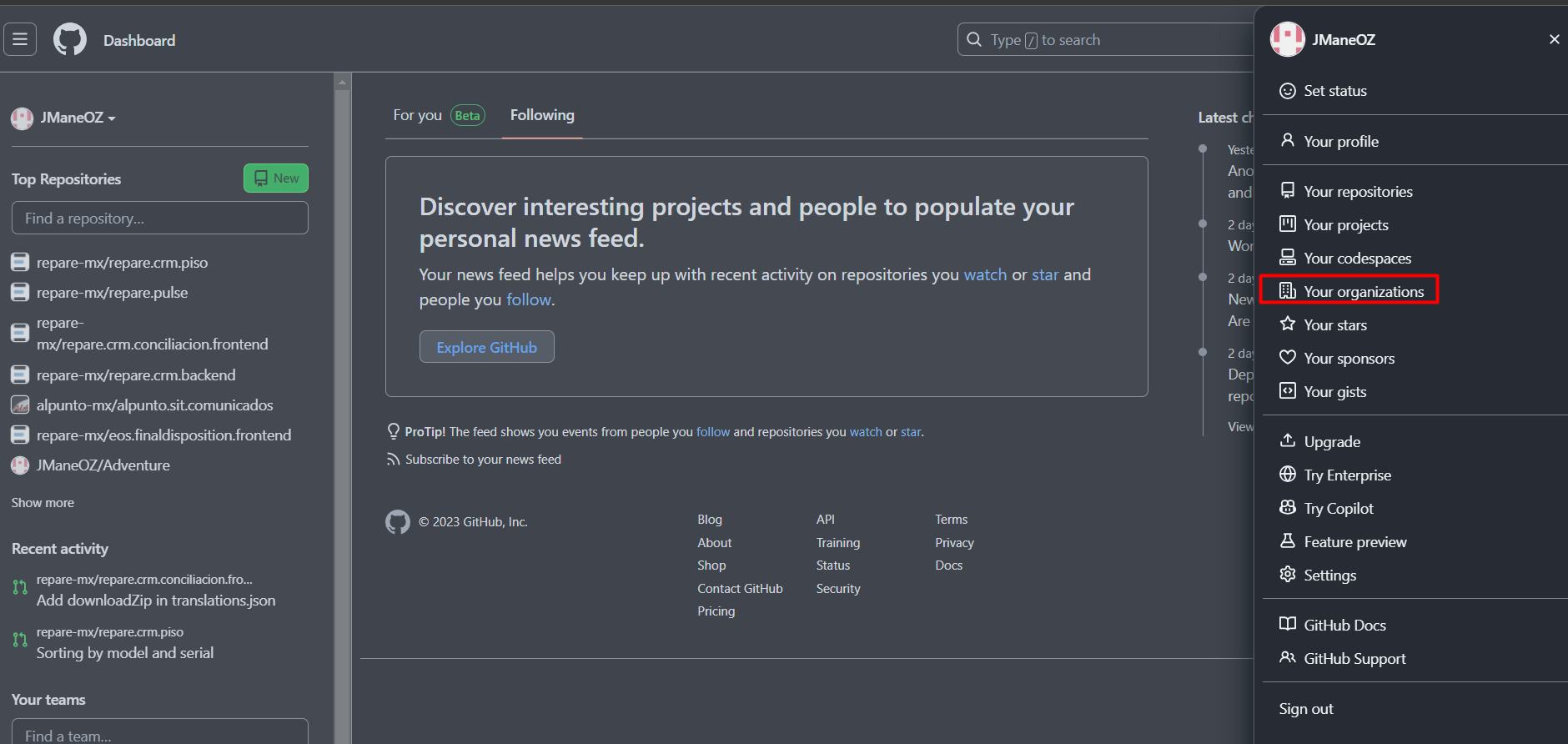The image size is (1568, 744).
Task: Close the user menu panel
Action: (1554, 39)
